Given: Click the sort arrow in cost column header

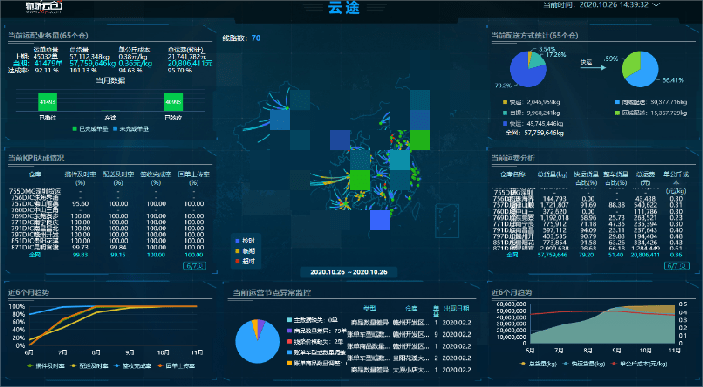Looking at the screenshot, I should 676,183.
